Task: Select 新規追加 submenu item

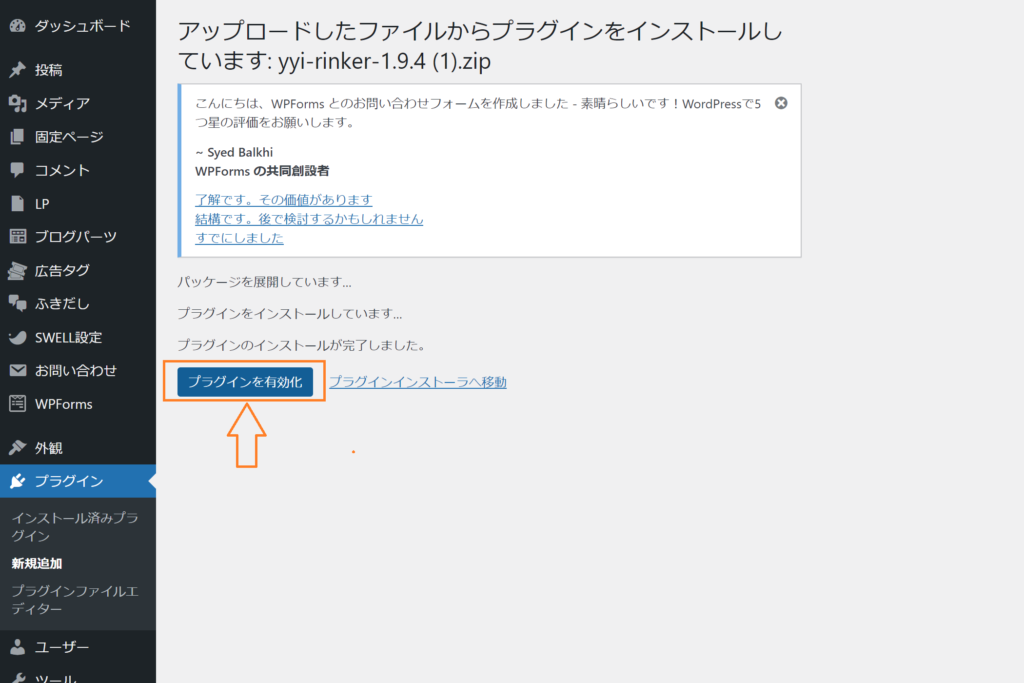Action: (x=37, y=563)
